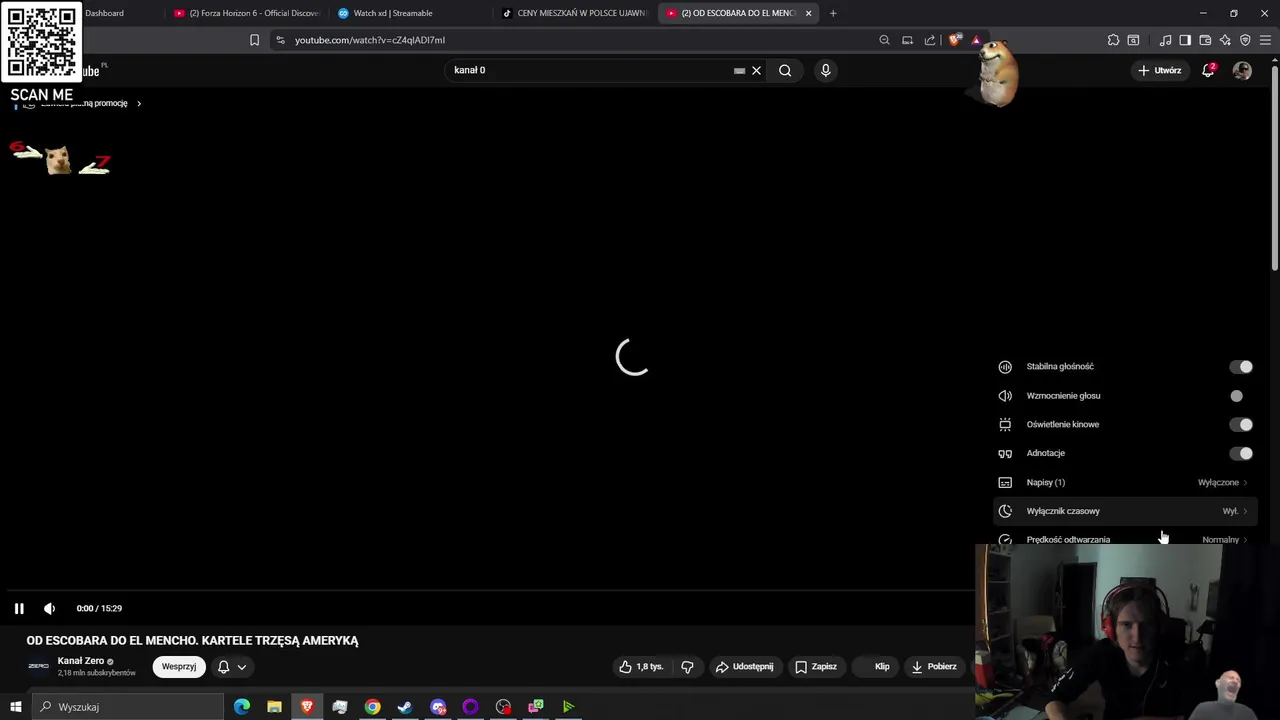1280x720 pixels.
Task: Dislike the video with thumbs-down
Action: 687,667
